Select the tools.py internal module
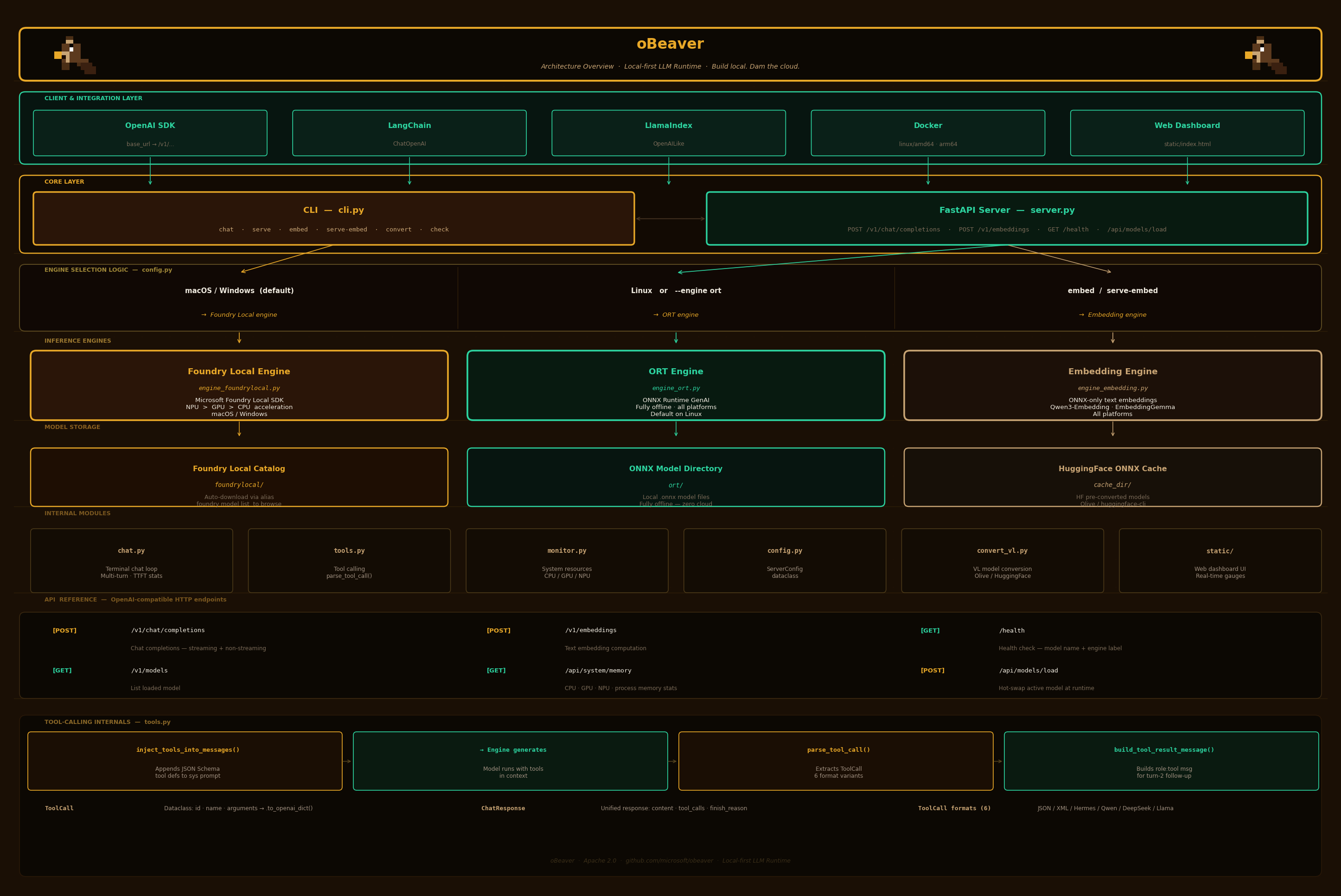The image size is (1341, 896). point(349,561)
